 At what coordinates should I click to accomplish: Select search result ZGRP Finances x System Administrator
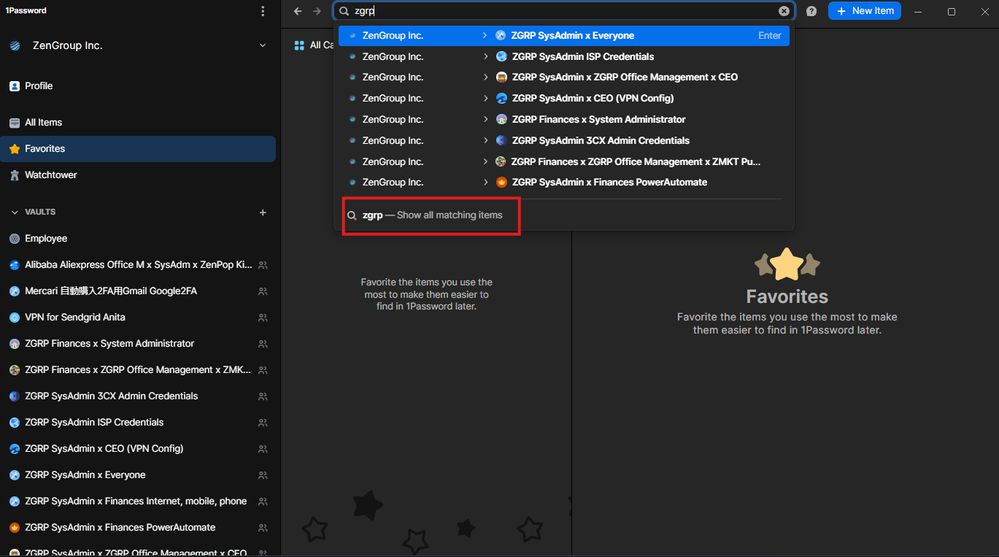[564, 119]
